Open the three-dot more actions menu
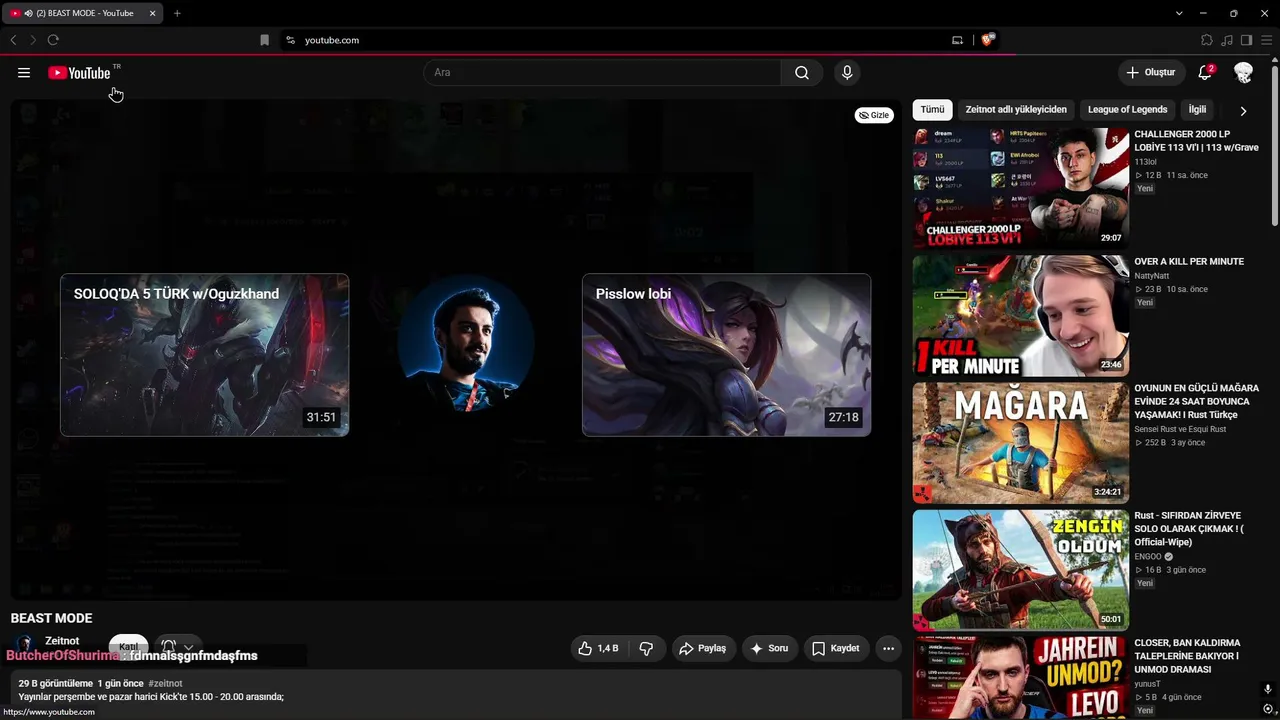1280x720 pixels. coord(888,648)
